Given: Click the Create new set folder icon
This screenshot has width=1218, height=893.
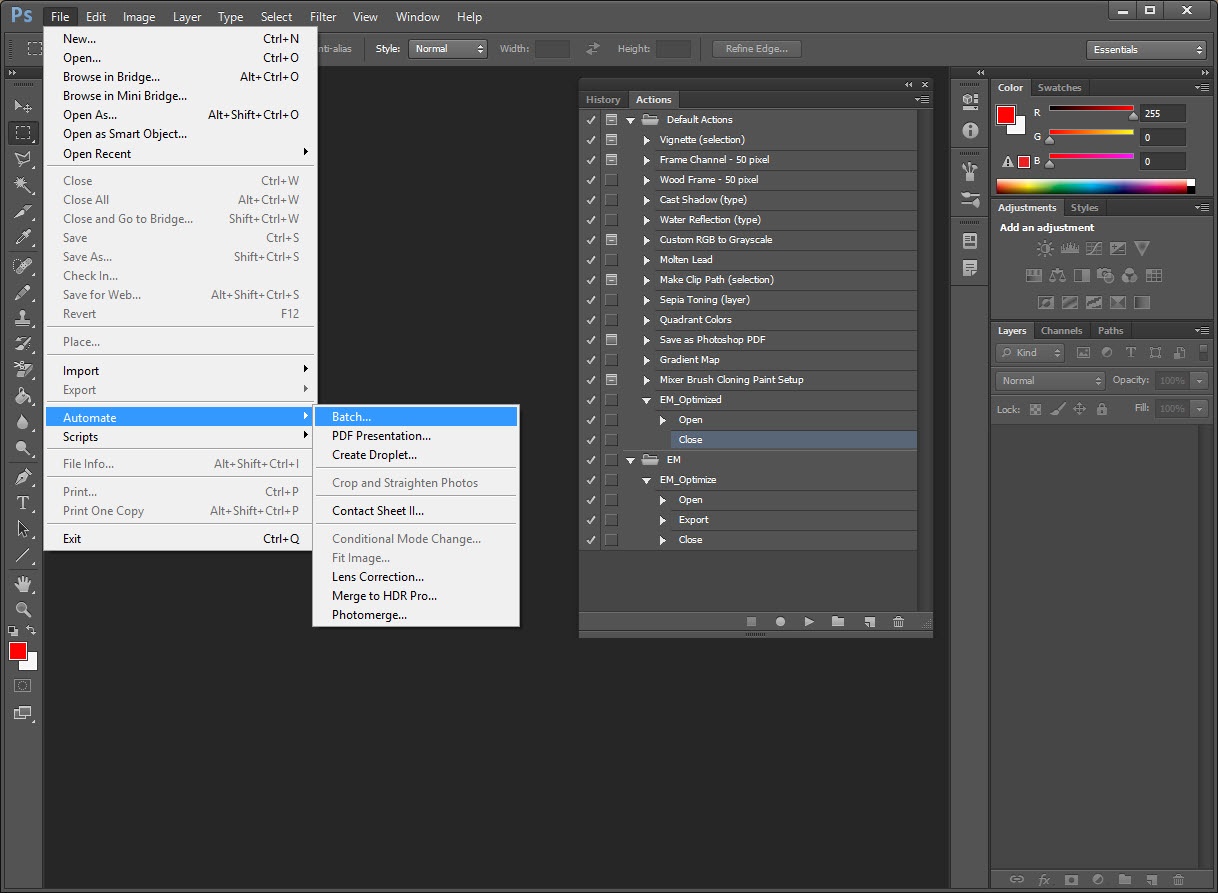Looking at the screenshot, I should (x=838, y=621).
